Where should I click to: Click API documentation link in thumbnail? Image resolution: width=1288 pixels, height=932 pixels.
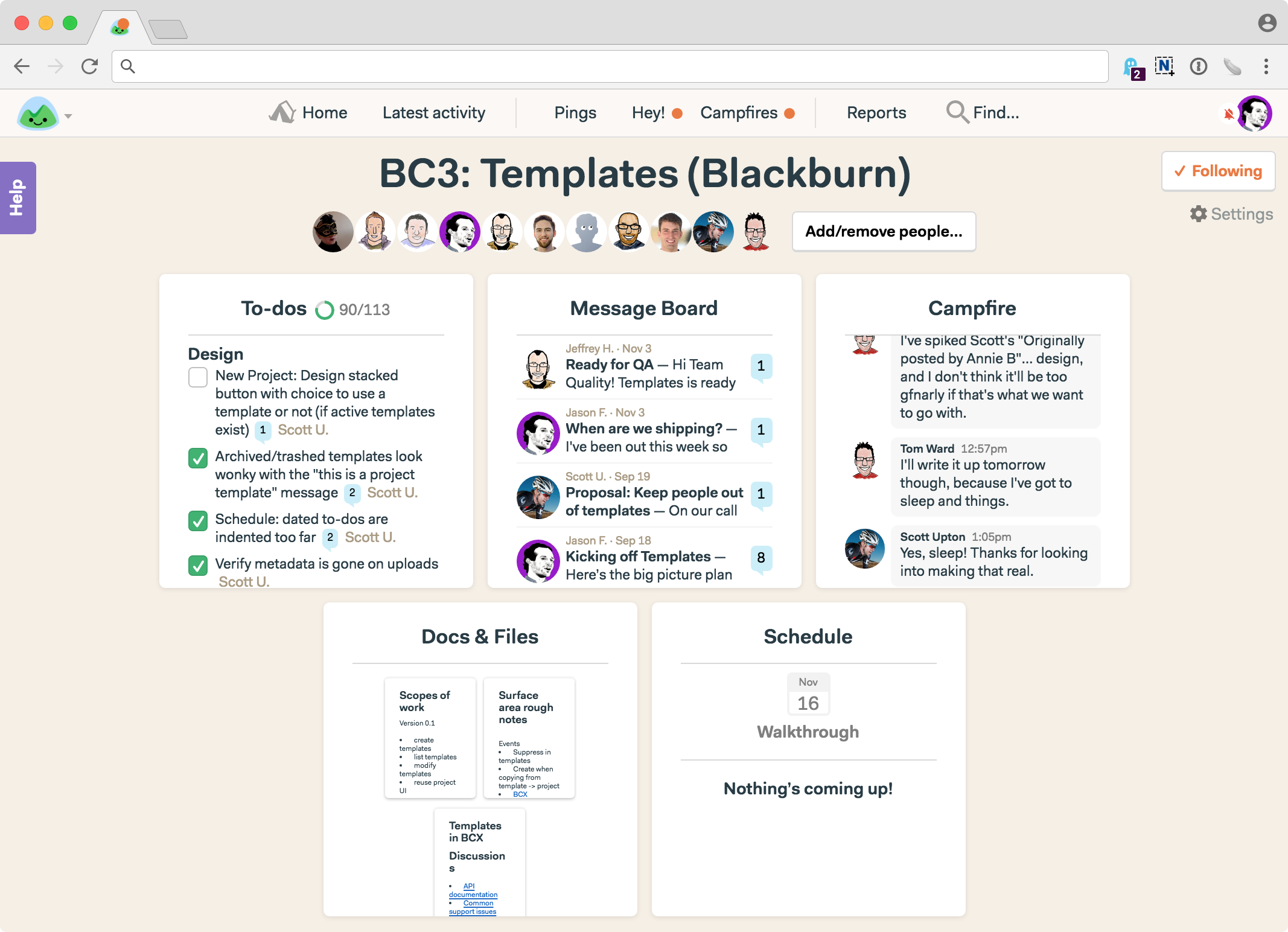pyautogui.click(x=473, y=890)
